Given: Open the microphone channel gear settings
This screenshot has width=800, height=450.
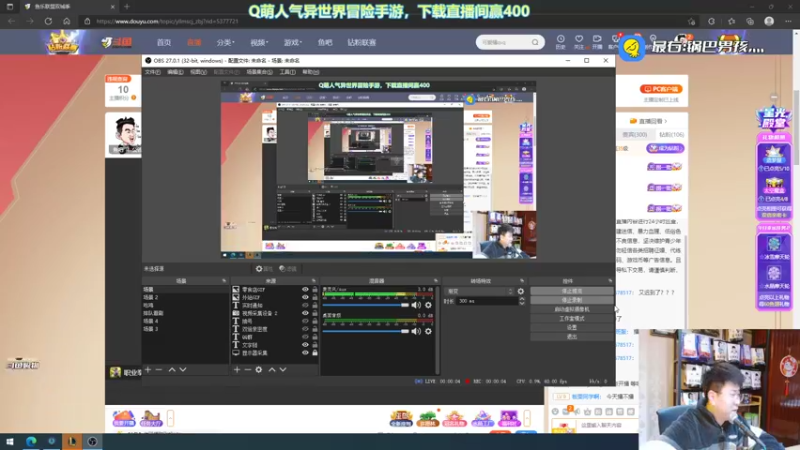Looking at the screenshot, I should (x=429, y=305).
